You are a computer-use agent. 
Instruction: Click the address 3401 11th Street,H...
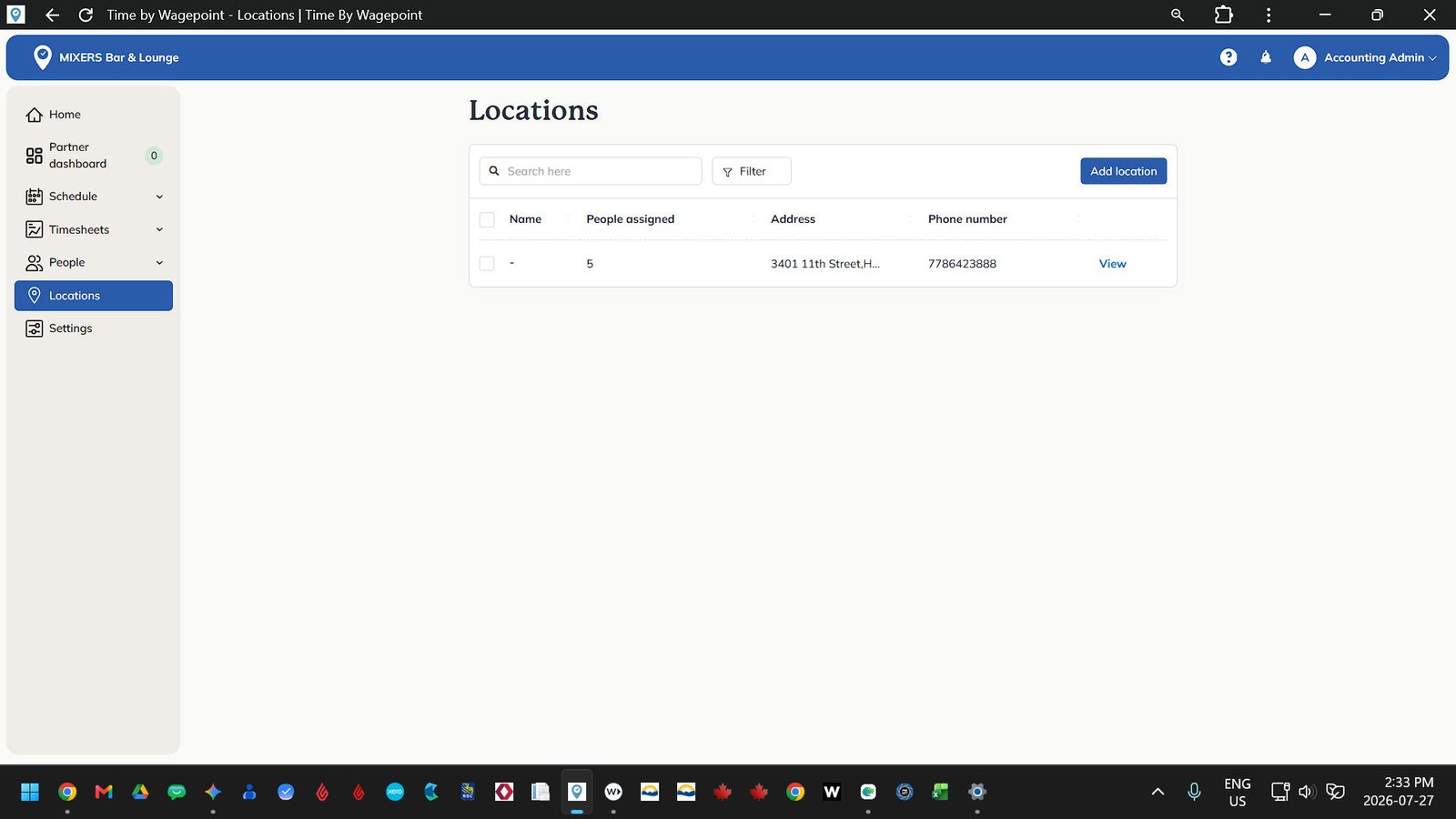[824, 264]
